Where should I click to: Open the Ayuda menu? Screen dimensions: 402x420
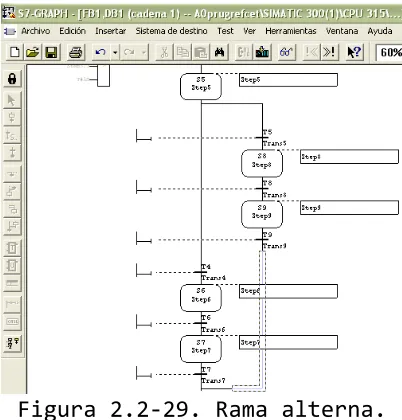(x=380, y=31)
